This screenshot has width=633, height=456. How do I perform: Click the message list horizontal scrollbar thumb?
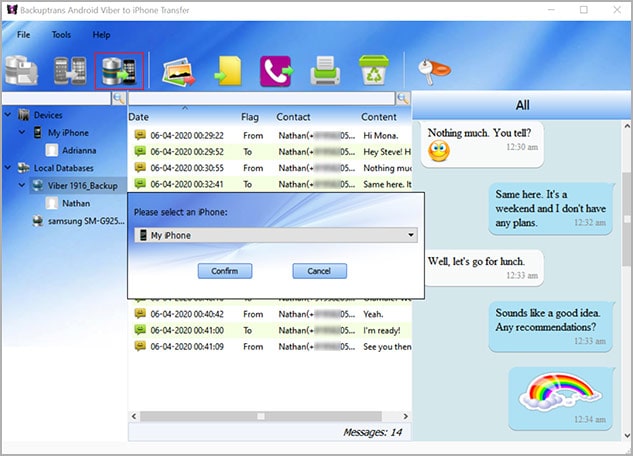pyautogui.click(x=261, y=416)
